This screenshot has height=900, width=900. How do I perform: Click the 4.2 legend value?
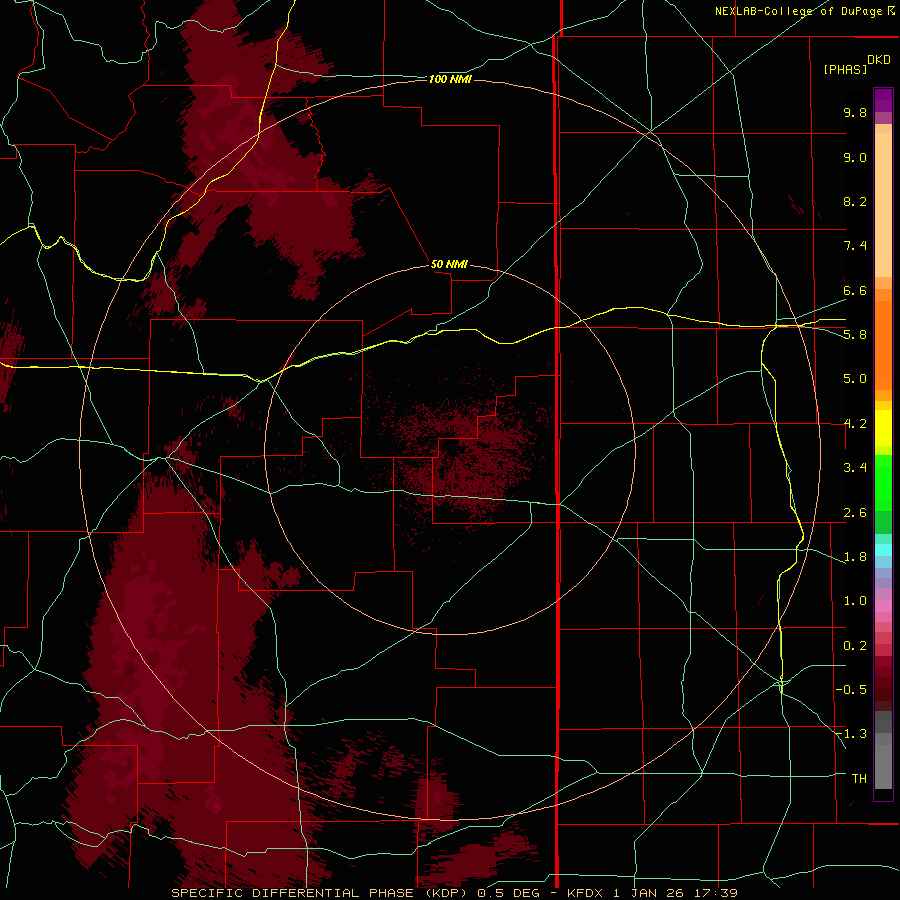(x=855, y=424)
